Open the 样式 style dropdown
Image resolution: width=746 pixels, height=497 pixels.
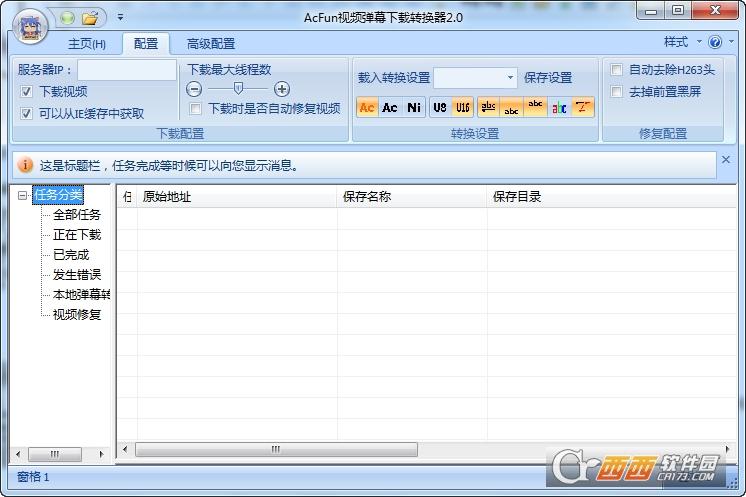pyautogui.click(x=682, y=42)
